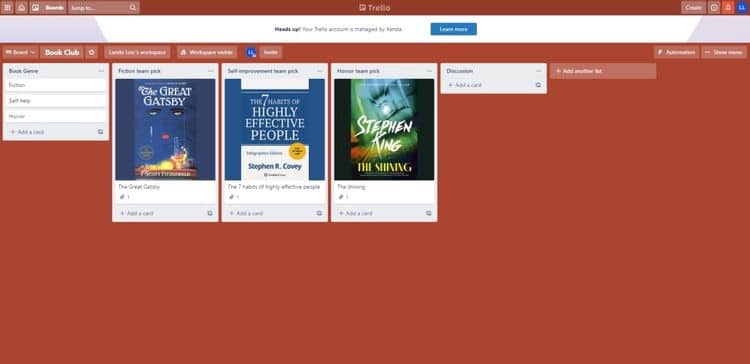
Task: Click the LL member avatar on board bar
Action: coord(251,53)
